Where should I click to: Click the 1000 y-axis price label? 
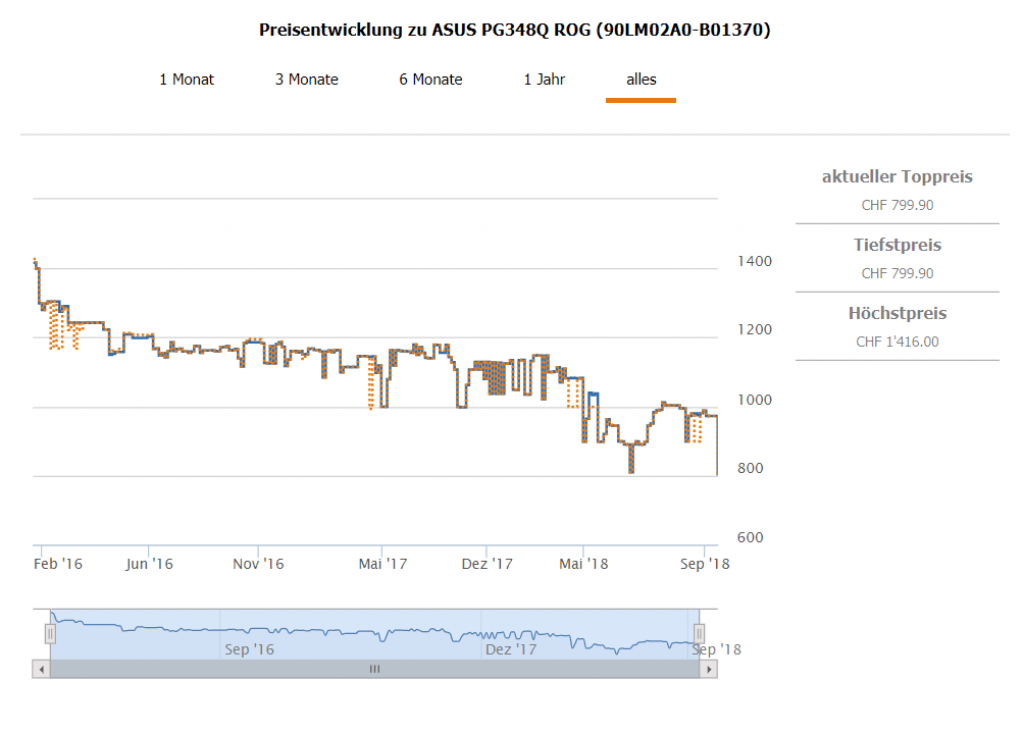[x=756, y=400]
